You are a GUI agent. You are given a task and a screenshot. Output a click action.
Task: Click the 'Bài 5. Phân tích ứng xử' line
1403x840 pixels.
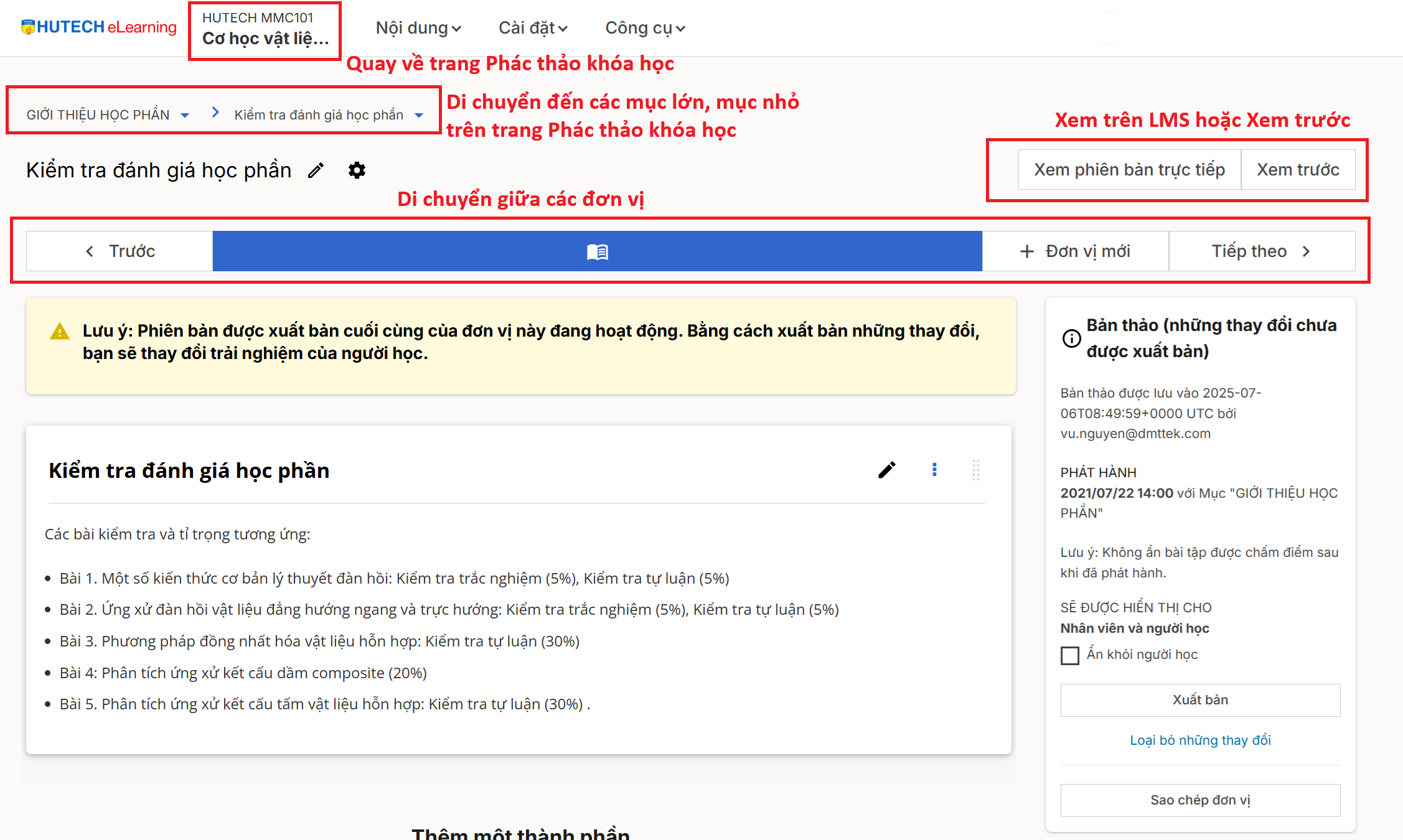click(x=324, y=704)
